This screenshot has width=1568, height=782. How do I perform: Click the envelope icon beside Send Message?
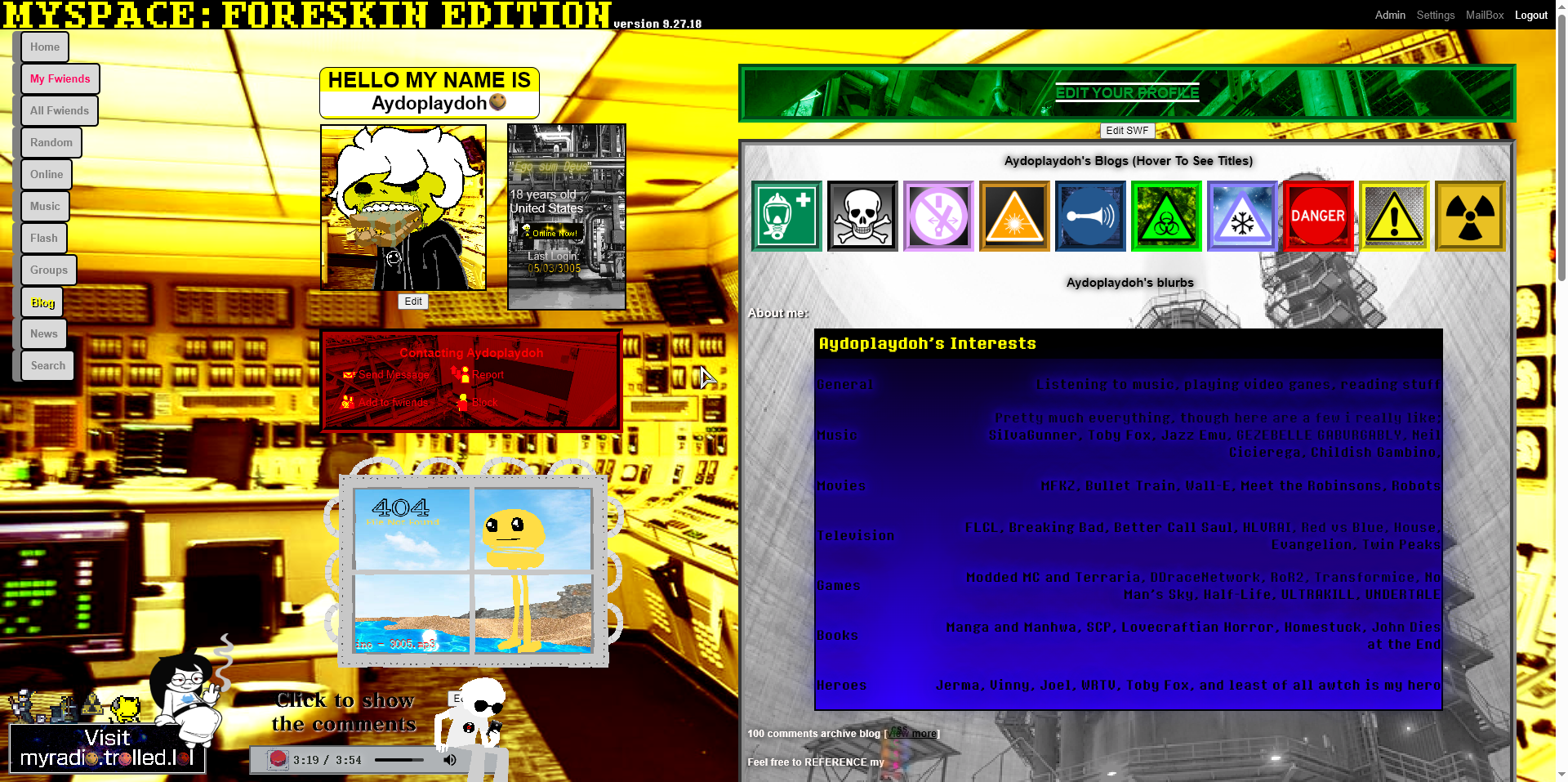coord(349,375)
